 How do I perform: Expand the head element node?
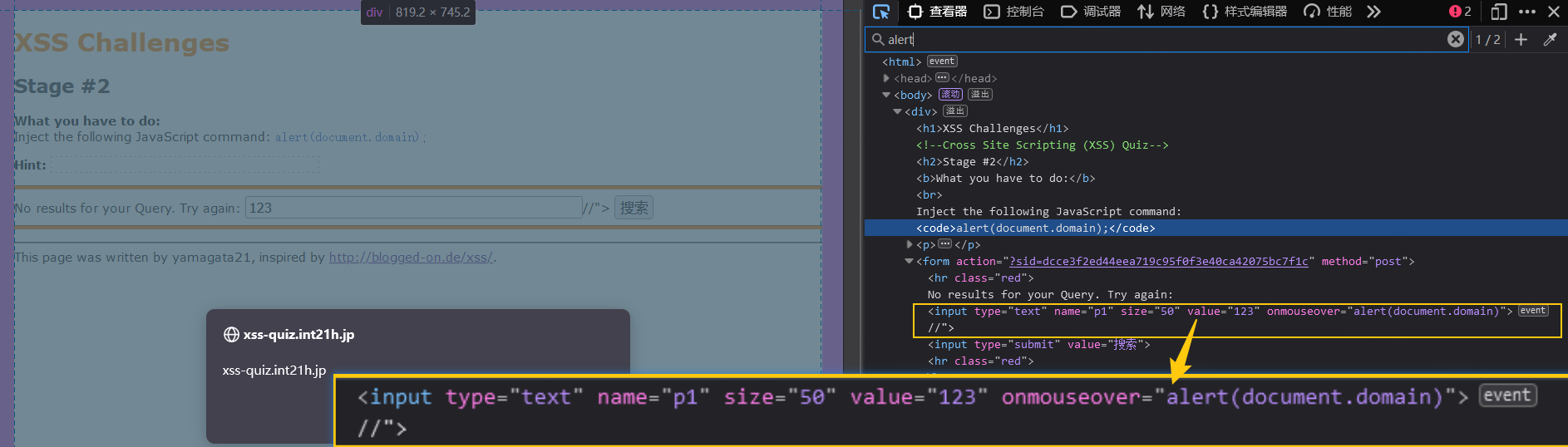886,78
